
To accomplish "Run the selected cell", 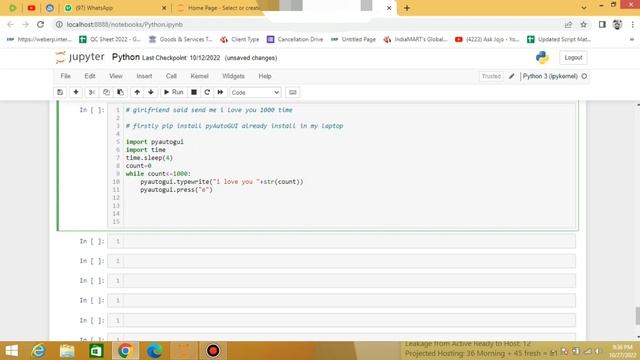I will click(173, 92).
